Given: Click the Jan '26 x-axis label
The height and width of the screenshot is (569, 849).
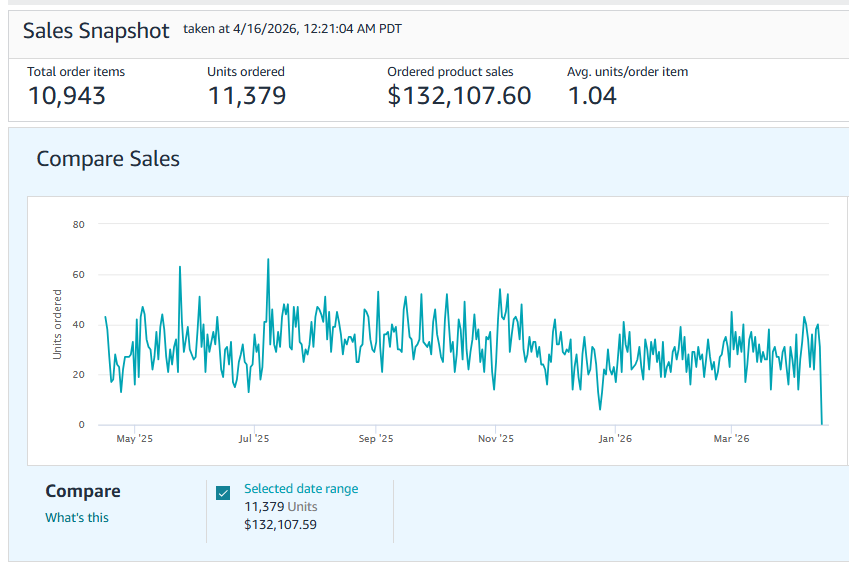Looking at the screenshot, I should (x=615, y=439).
